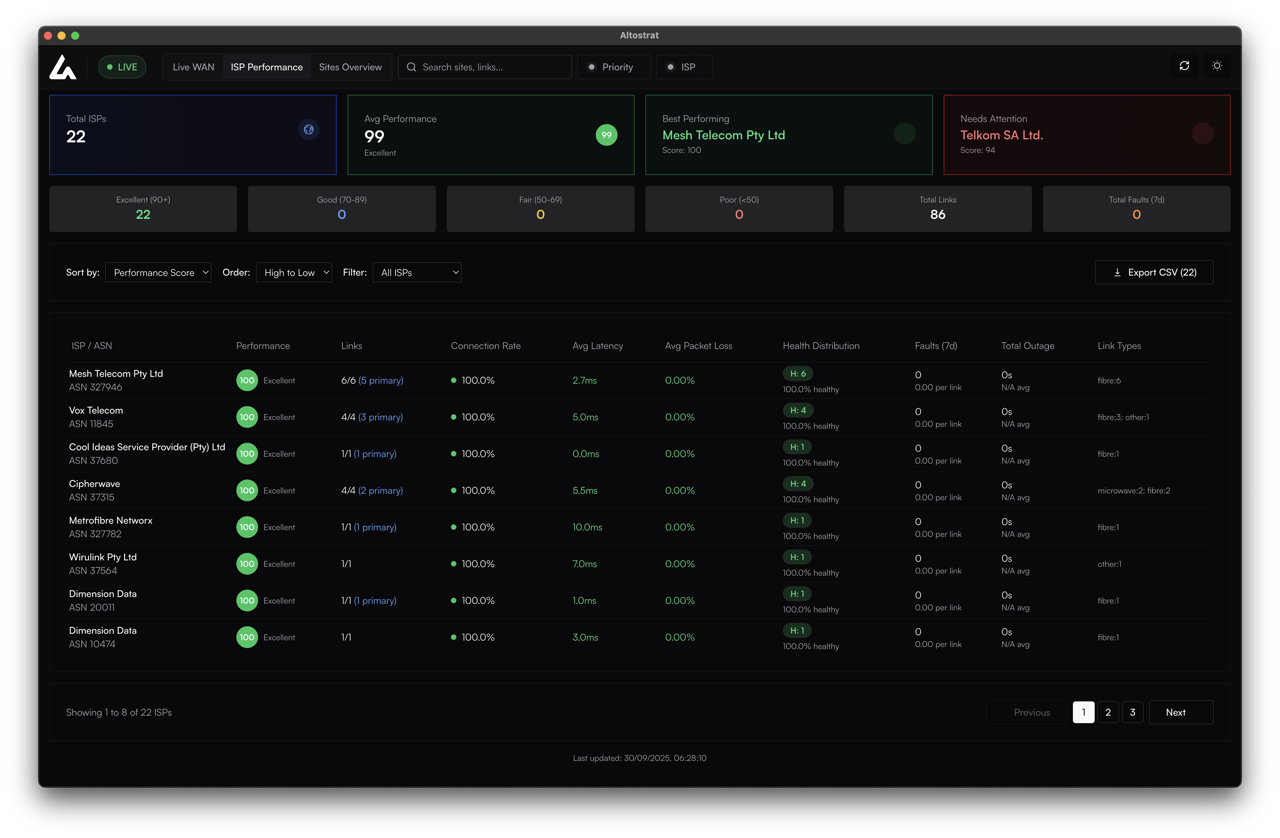Screen dimensions: 1280x838
Task: Click the Health Distribution column header
Action: coord(821,346)
